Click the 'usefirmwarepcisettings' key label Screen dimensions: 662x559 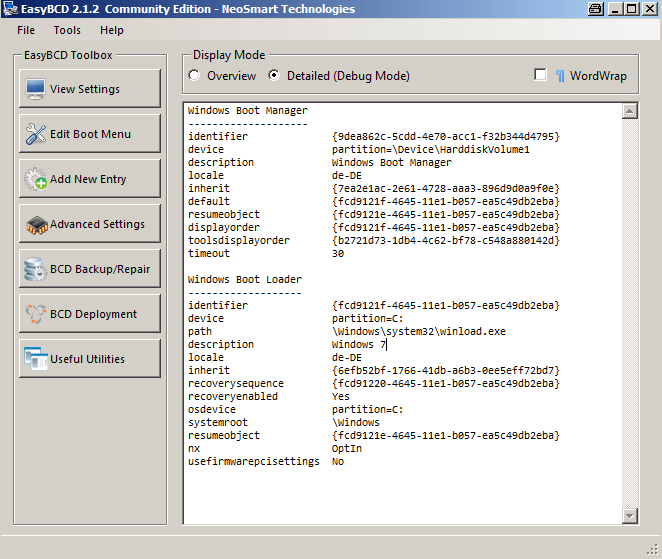(254, 461)
